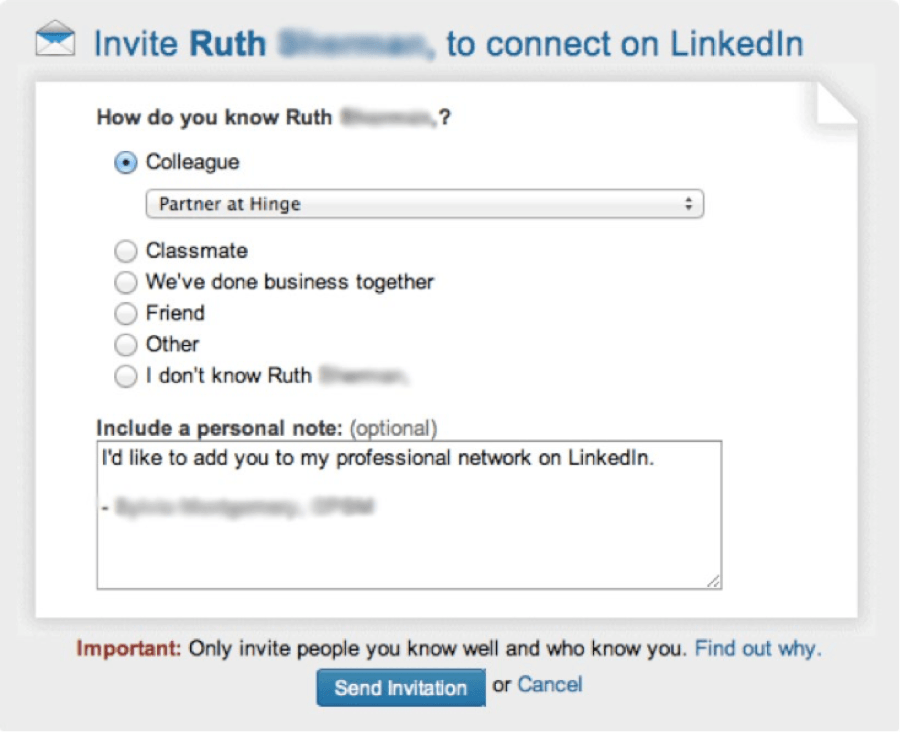Viewport: 900px width, 732px height.
Task: Click the "to connect on LinkedIn" heading
Action: click(x=625, y=44)
